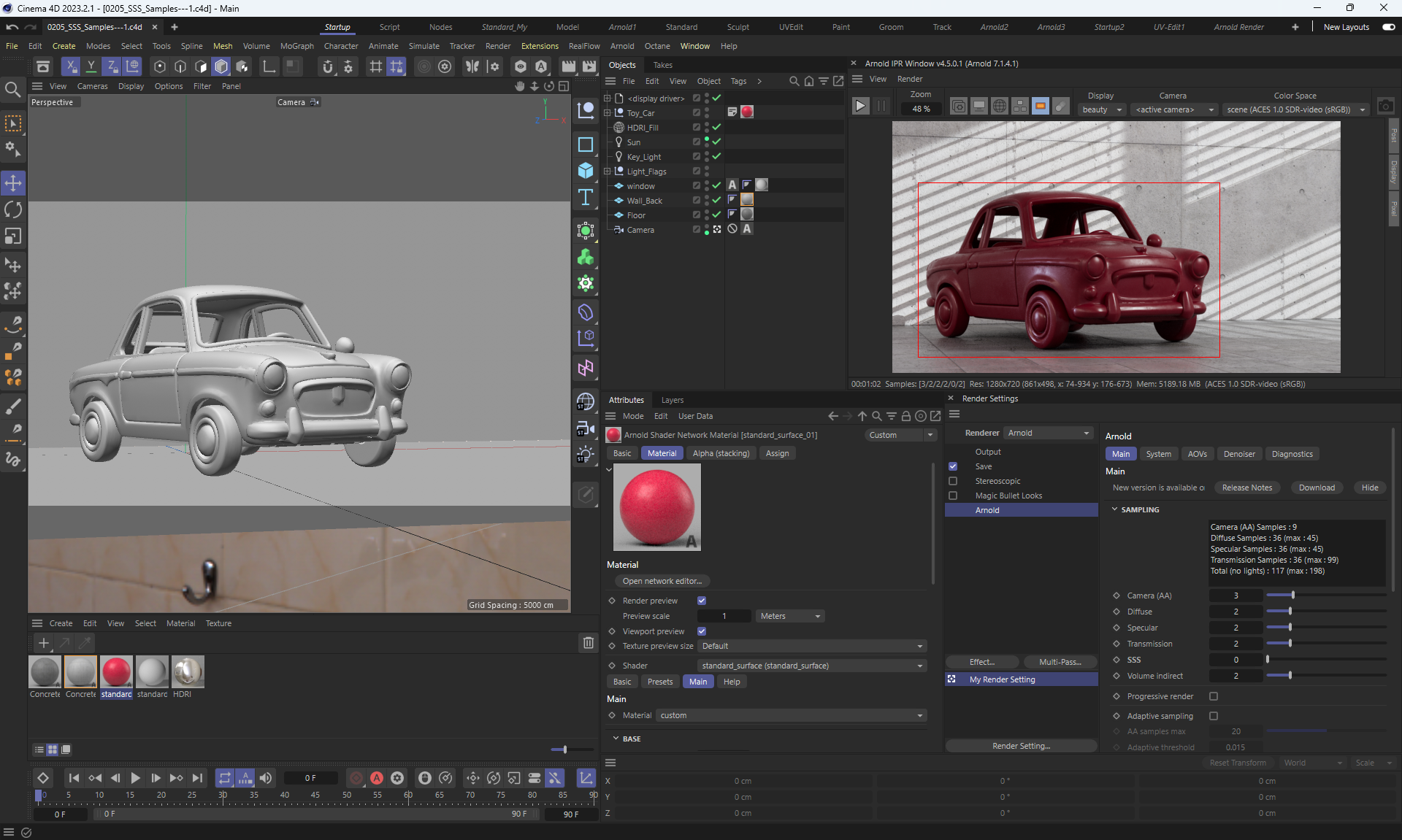This screenshot has width=1402, height=840.
Task: Click the Arnold IPR snapshot camera icon
Action: (x=1385, y=107)
